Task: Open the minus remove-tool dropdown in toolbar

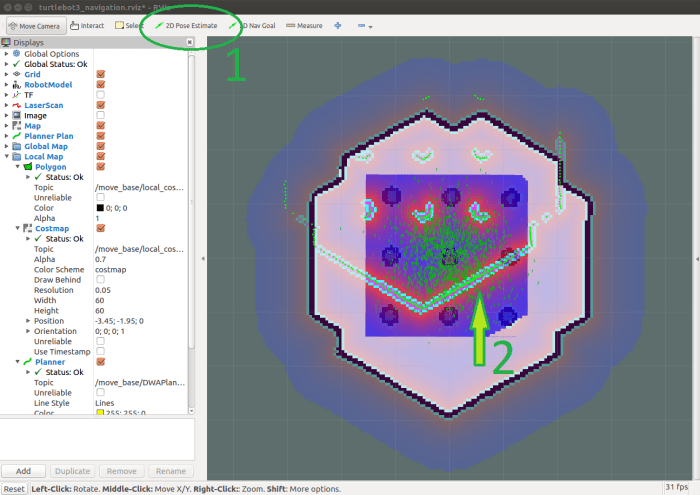Action: click(x=365, y=26)
